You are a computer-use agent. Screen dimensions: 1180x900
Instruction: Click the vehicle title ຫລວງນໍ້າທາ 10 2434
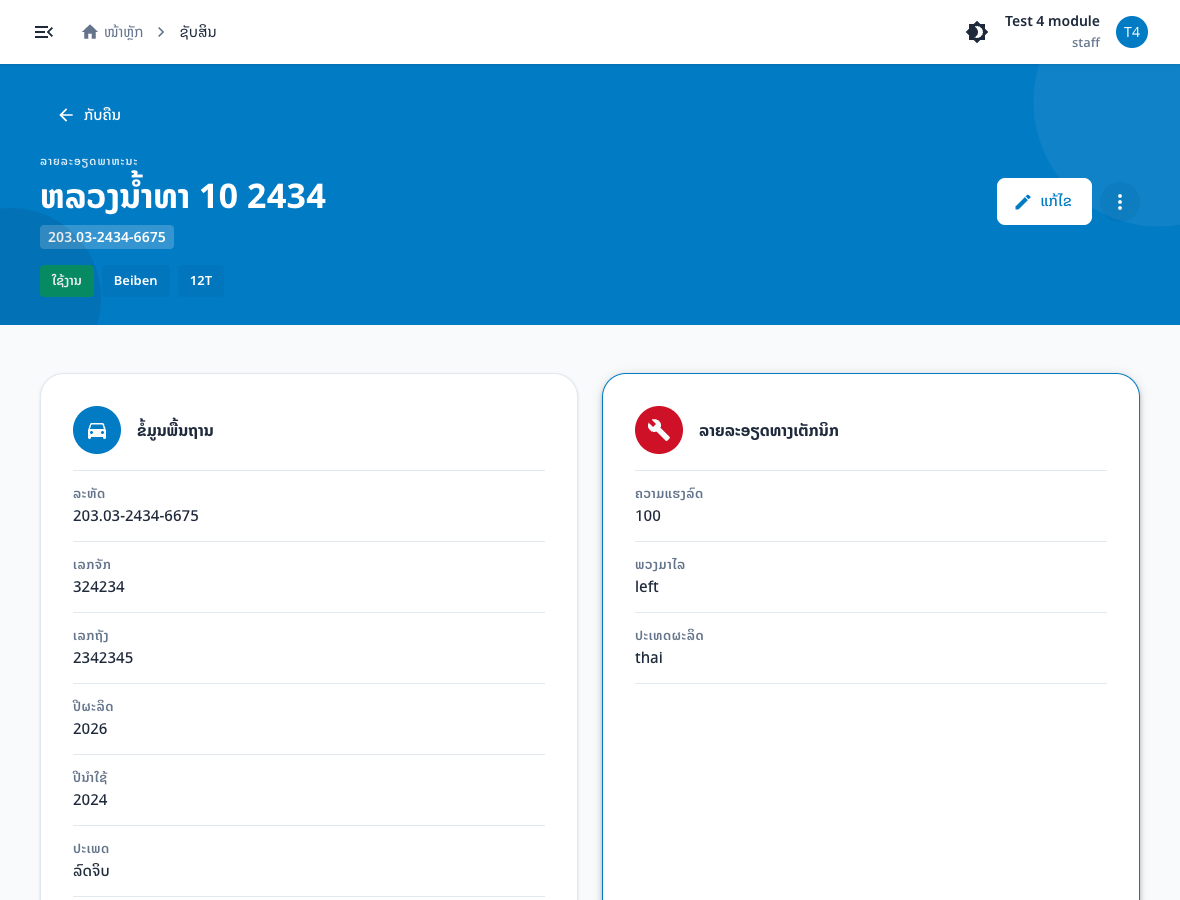183,196
